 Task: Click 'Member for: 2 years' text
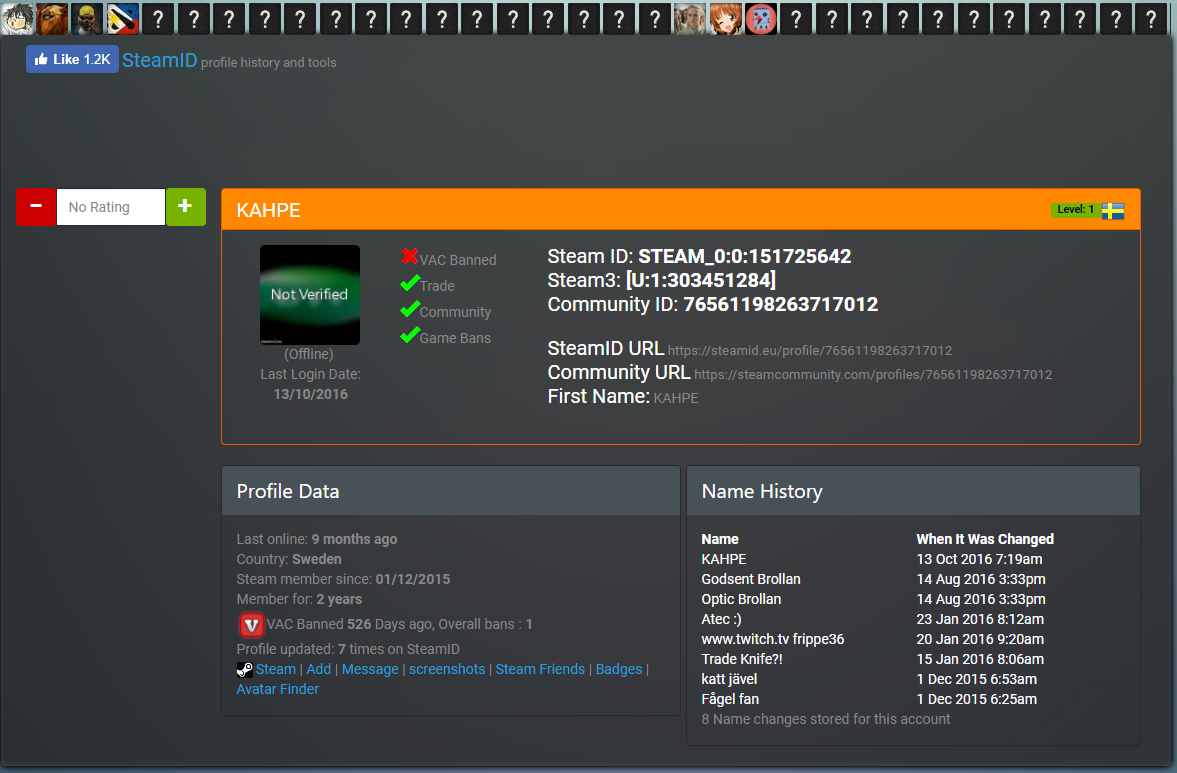pyautogui.click(x=299, y=599)
